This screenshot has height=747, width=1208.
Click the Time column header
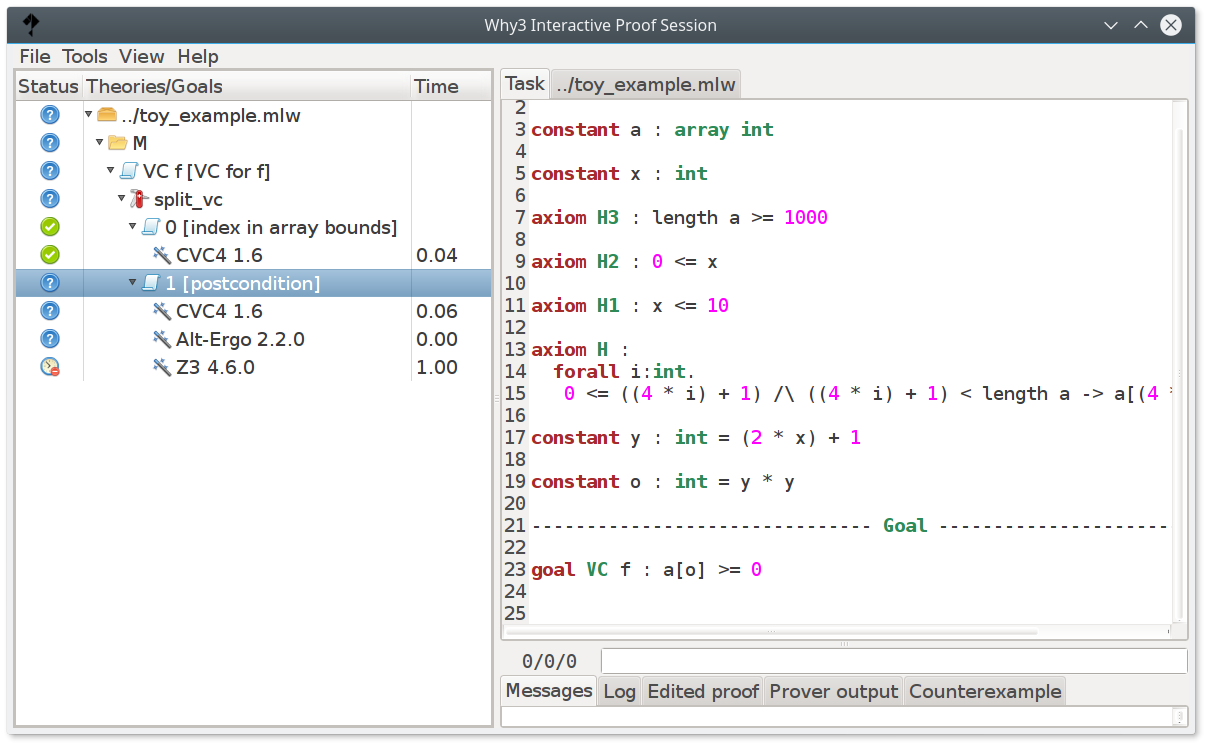[x=451, y=86]
